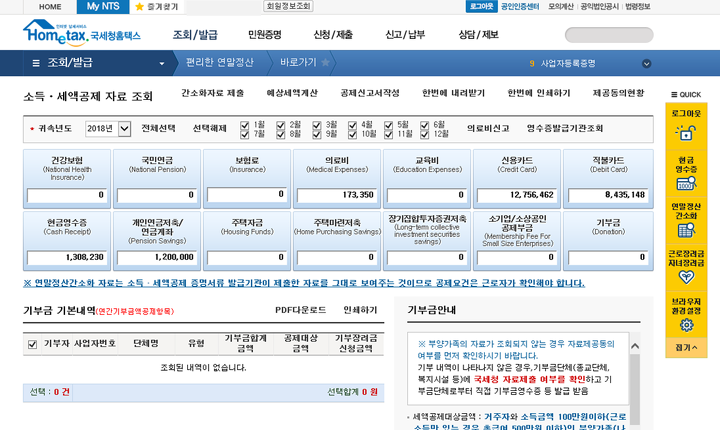
Task: Open the 신용카드 (Credit Card) tile
Action: [x=517, y=178]
